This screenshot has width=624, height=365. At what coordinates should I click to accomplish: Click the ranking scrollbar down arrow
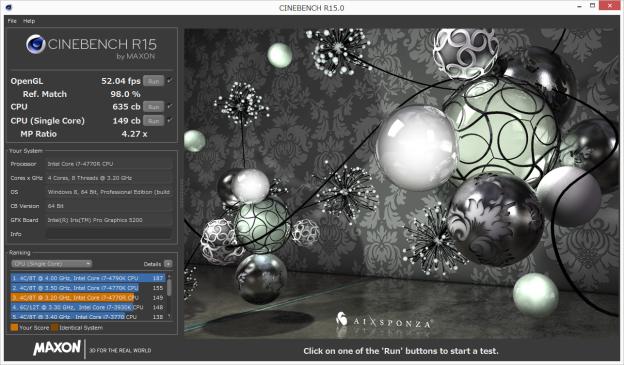click(x=169, y=317)
